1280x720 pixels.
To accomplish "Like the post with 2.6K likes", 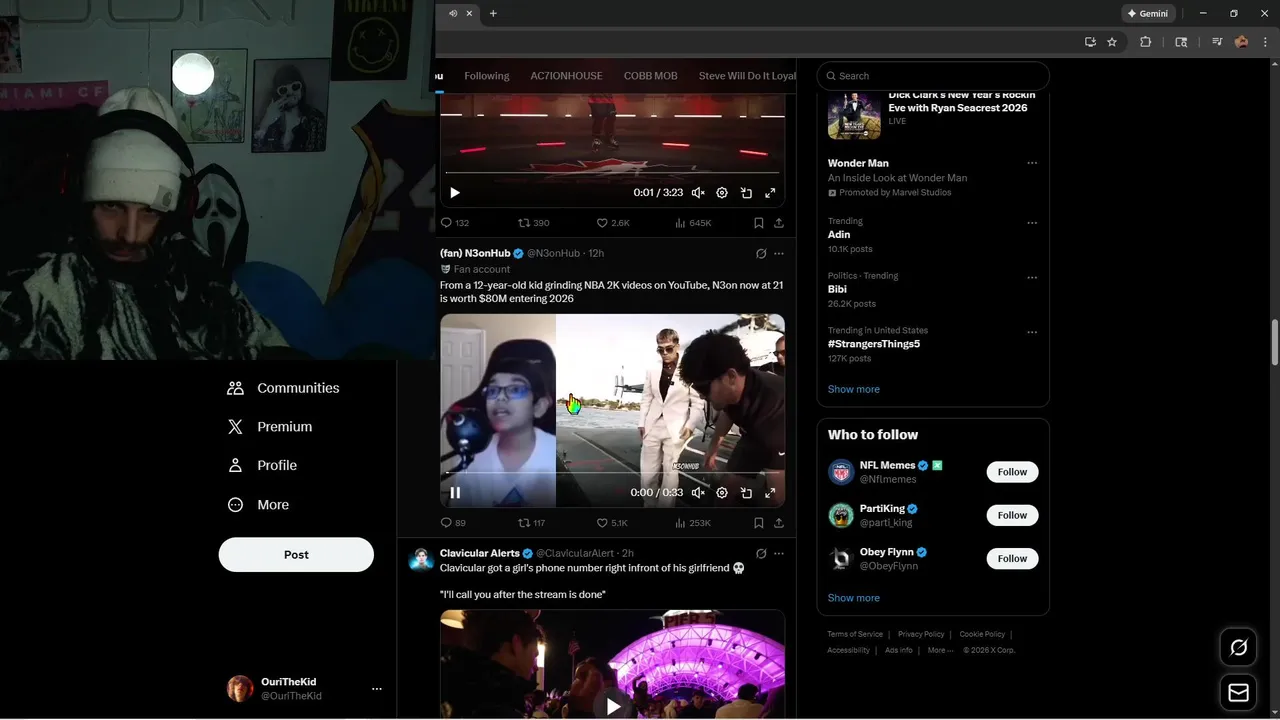I will coord(613,223).
